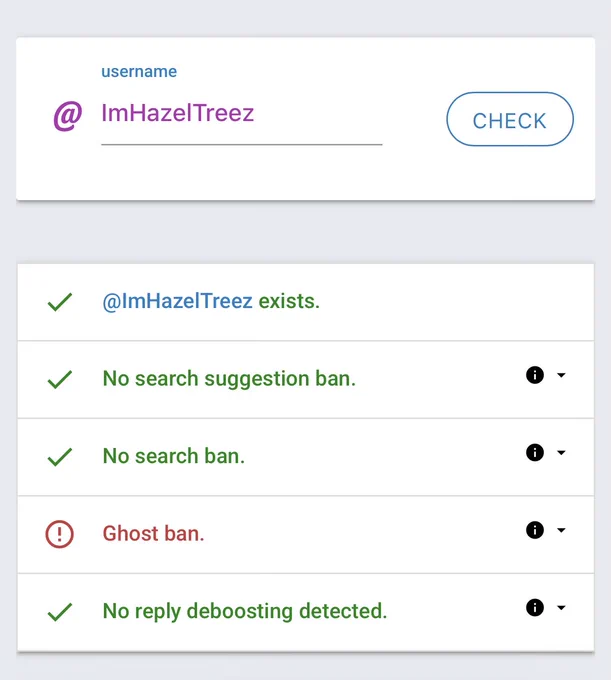The image size is (611, 680).
Task: Select the Ghost ban result row text
Action: tap(153, 533)
